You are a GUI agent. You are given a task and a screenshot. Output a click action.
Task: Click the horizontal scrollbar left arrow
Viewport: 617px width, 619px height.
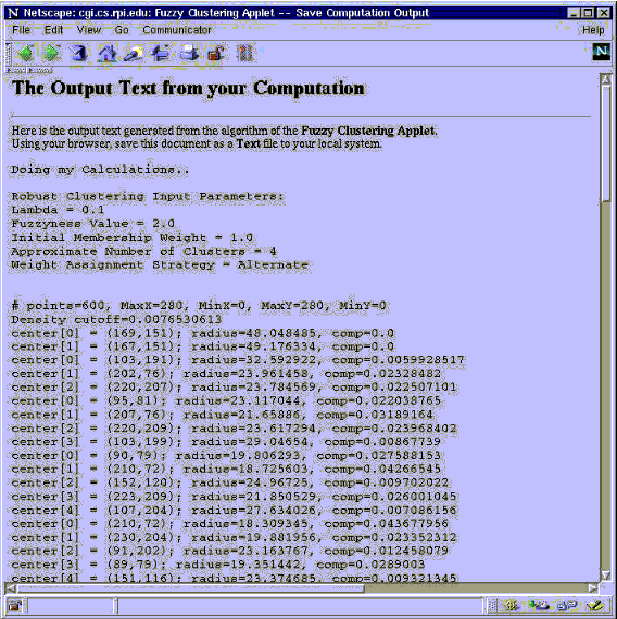pyautogui.click(x=11, y=588)
